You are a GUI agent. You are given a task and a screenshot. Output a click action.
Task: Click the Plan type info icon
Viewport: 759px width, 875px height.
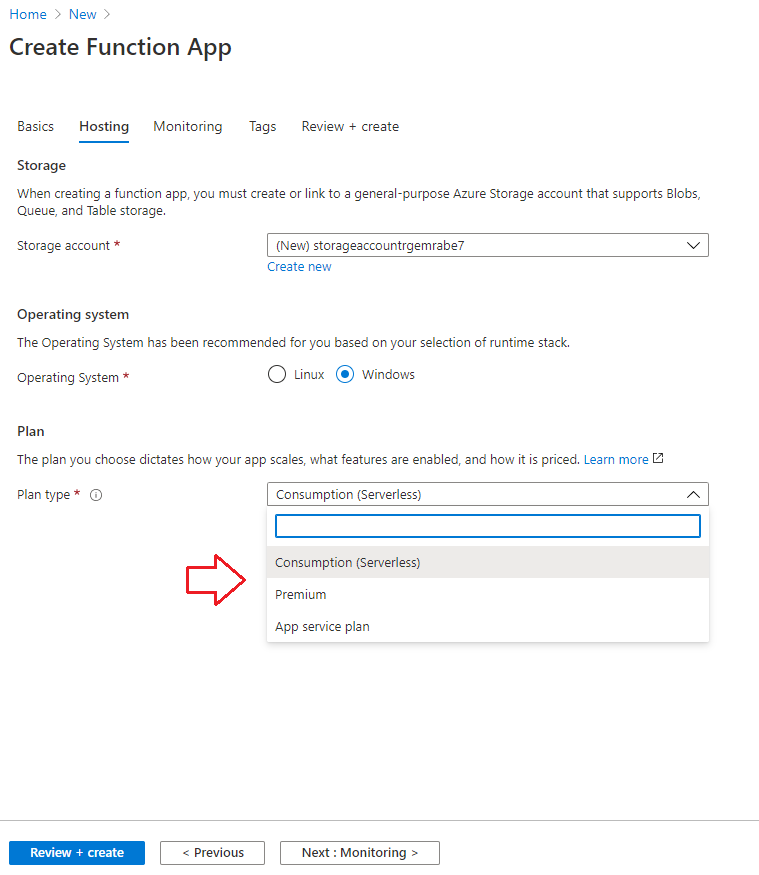pos(96,495)
